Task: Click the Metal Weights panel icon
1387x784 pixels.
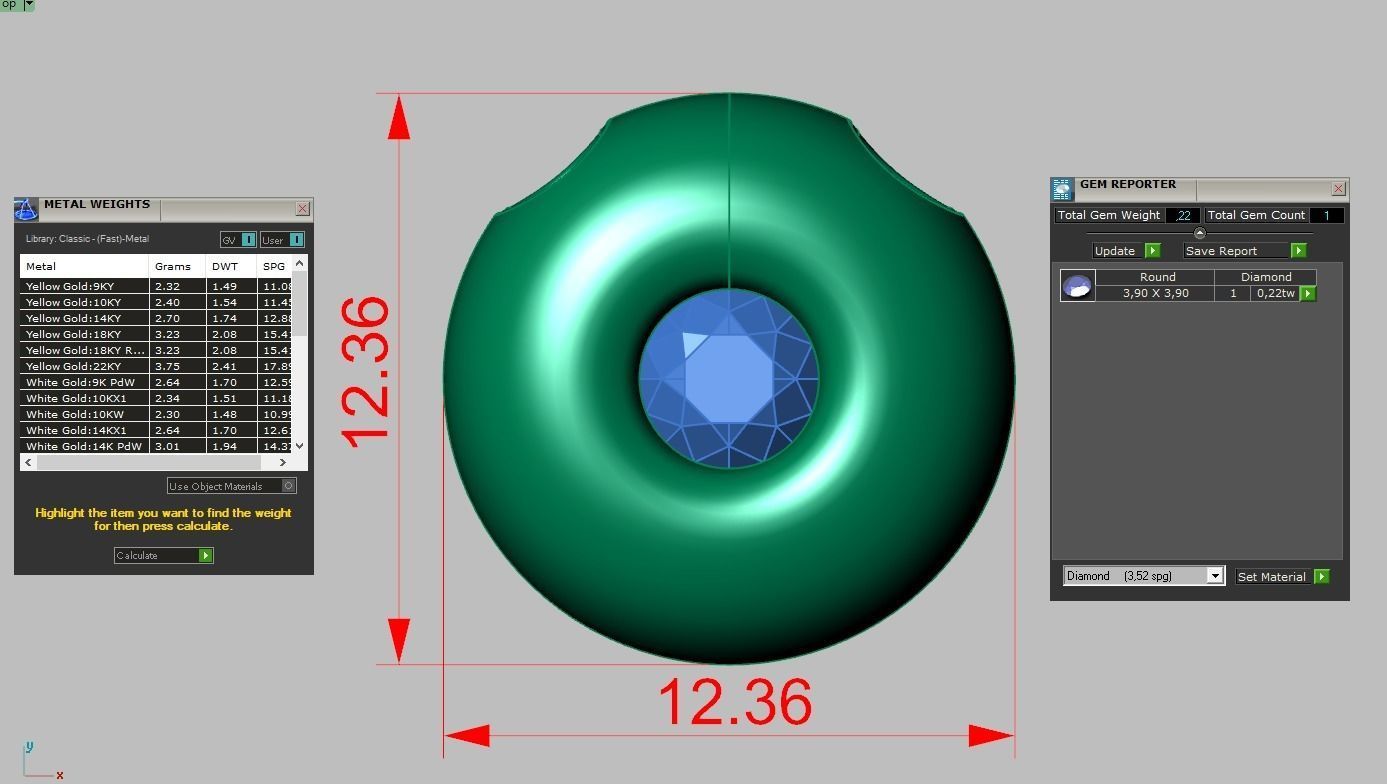Action: 26,209
